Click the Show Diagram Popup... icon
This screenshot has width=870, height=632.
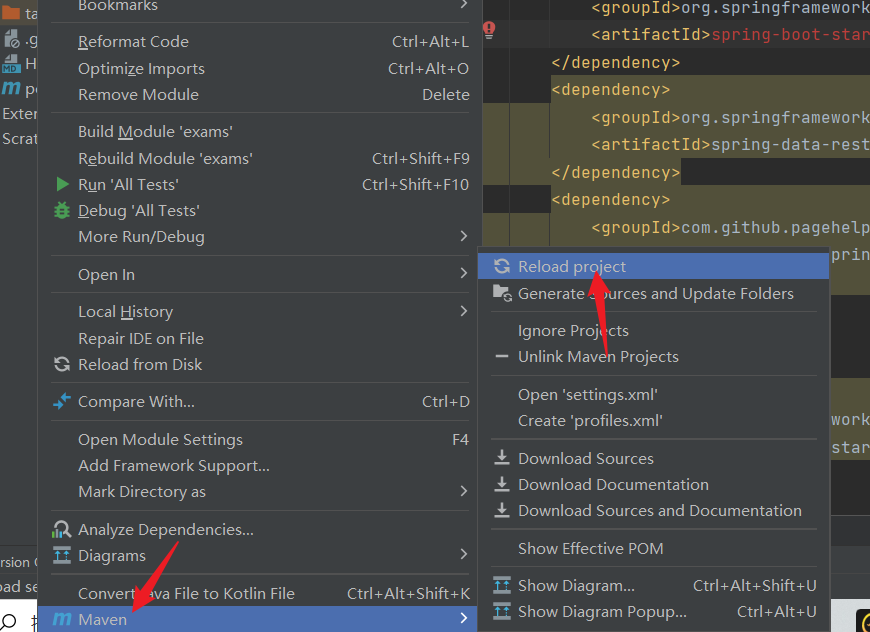[502, 611]
